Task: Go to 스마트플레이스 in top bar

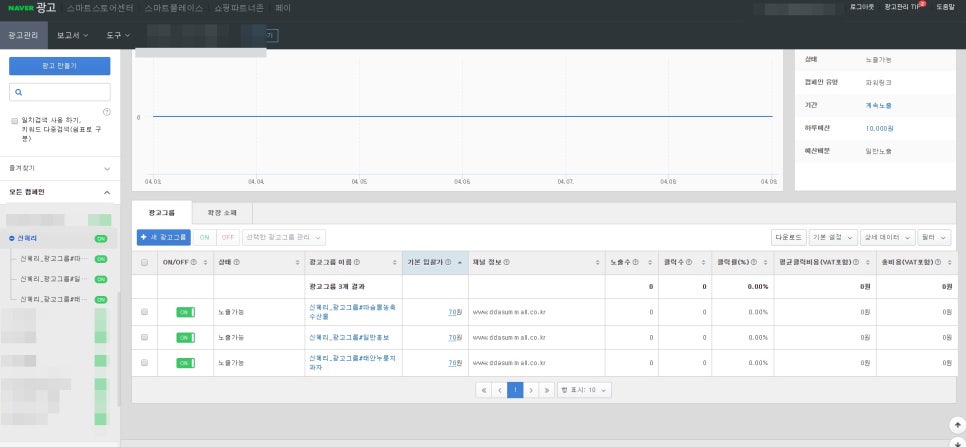Action: (174, 8)
